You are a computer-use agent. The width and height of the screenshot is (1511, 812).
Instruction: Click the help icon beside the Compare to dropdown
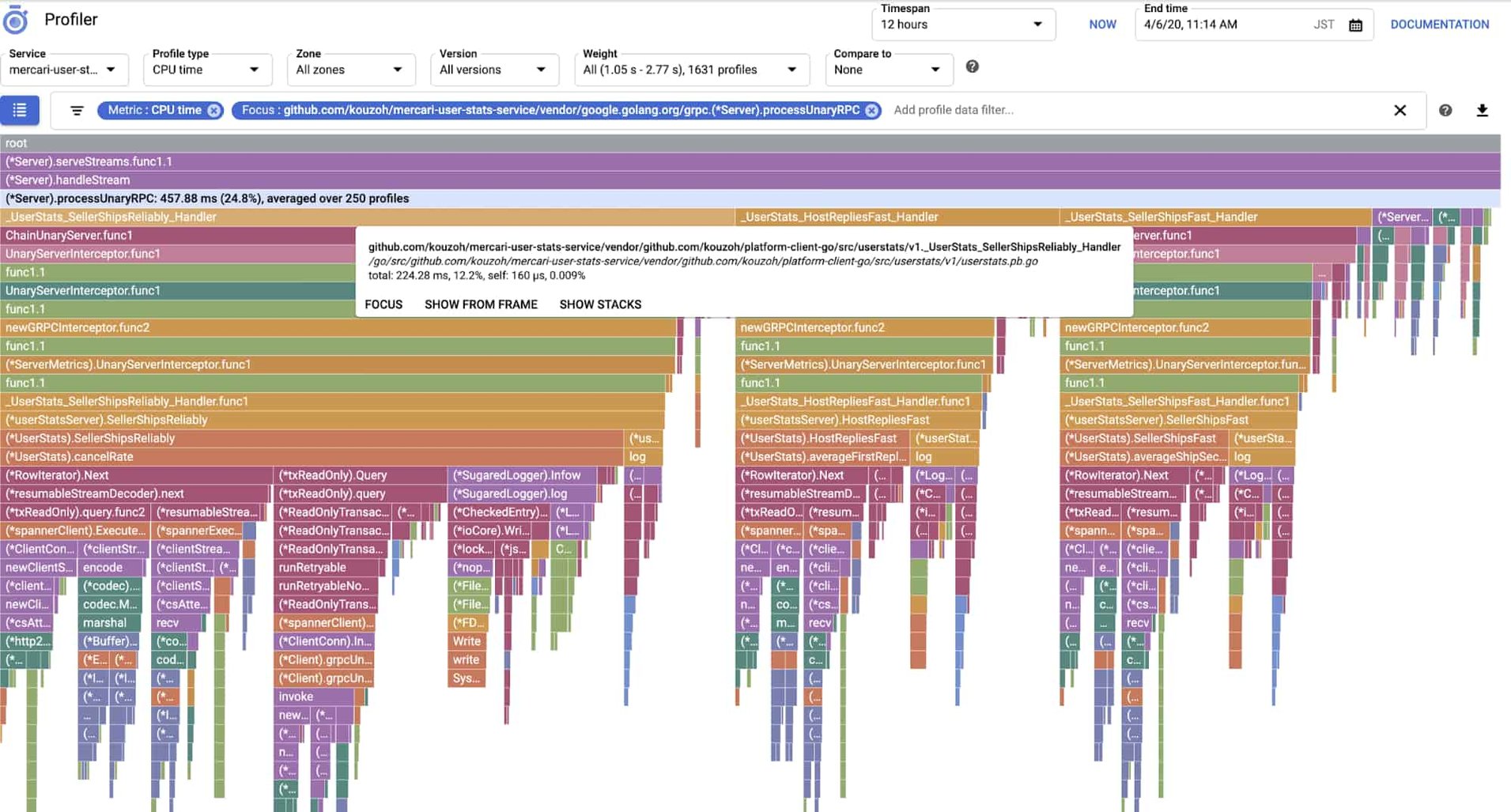[x=972, y=67]
